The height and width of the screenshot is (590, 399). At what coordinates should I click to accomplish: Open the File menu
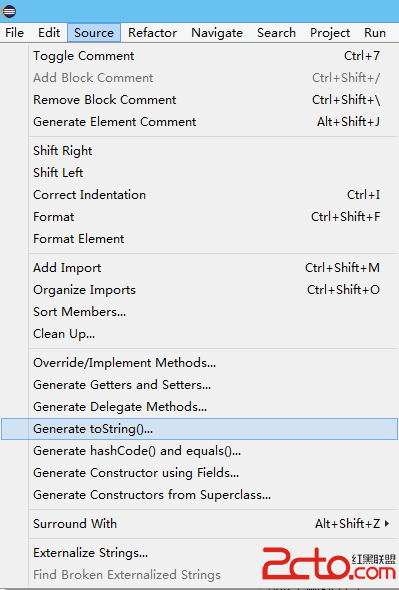tap(15, 33)
